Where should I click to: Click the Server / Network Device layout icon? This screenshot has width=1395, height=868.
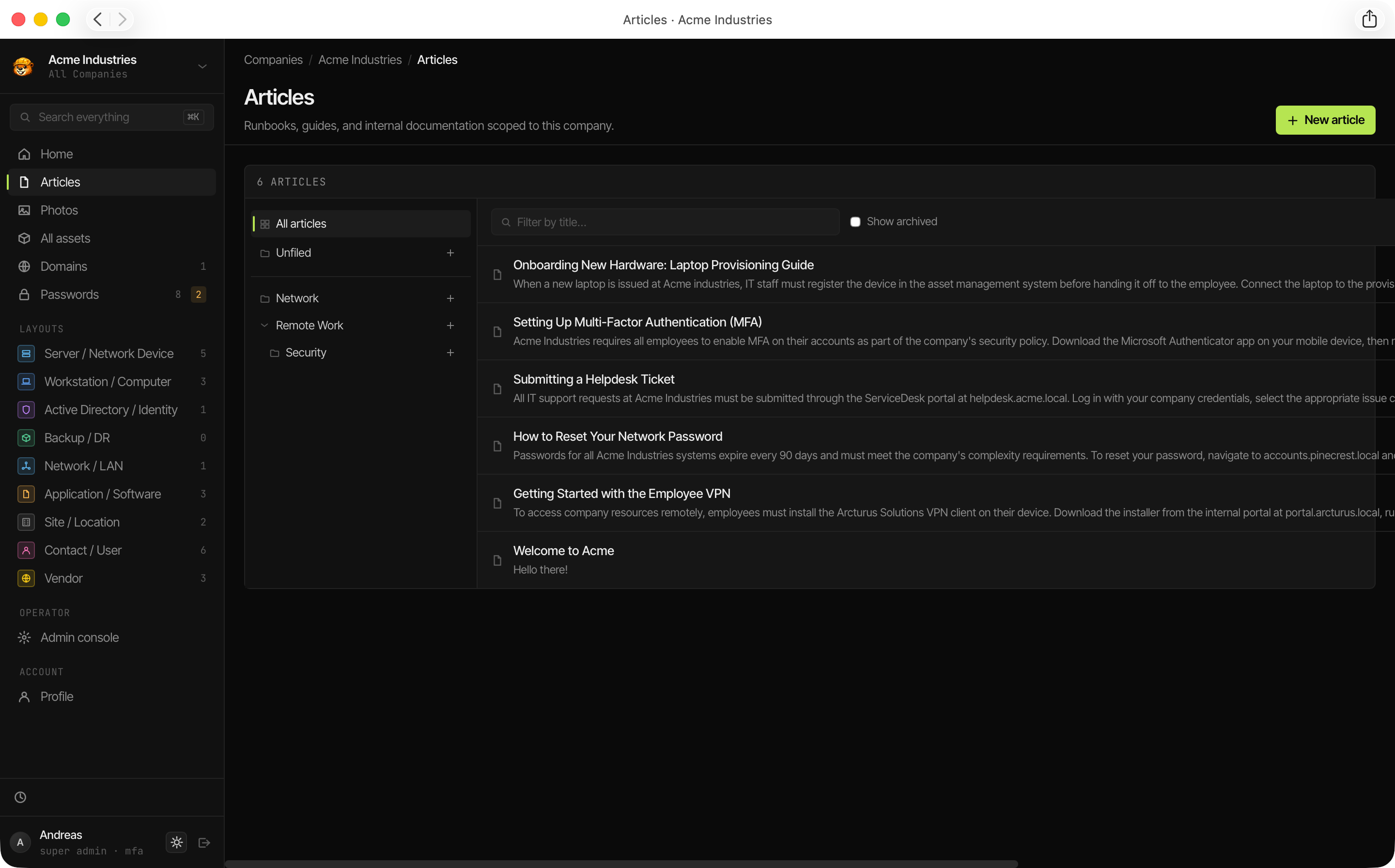26,354
